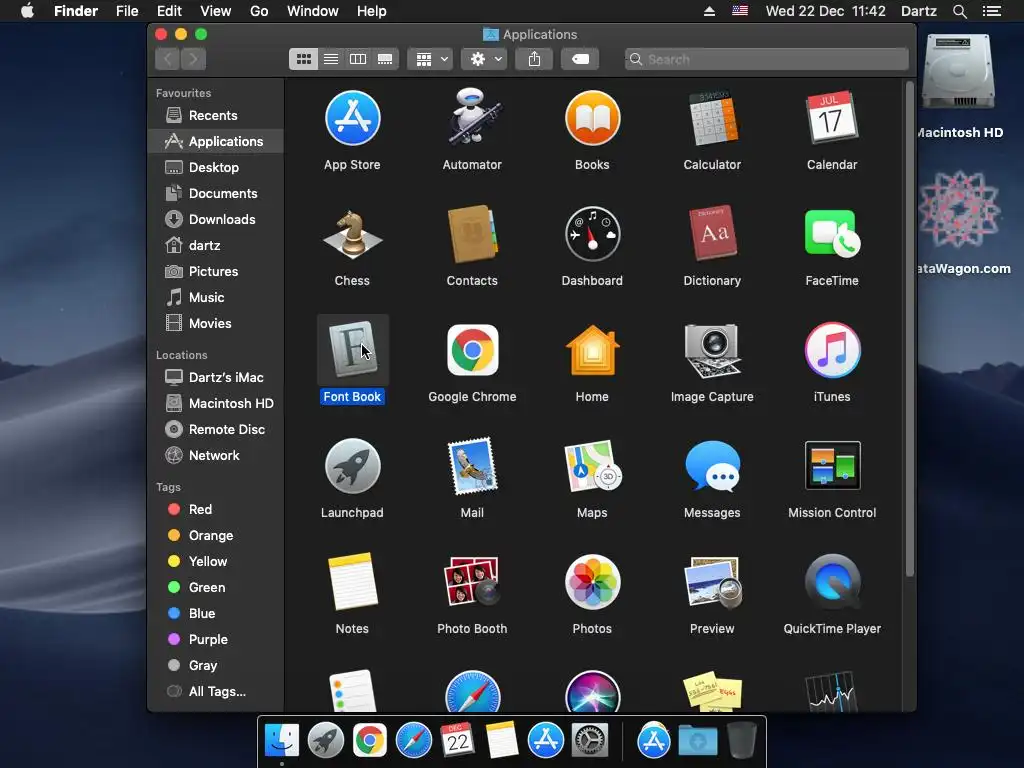
Task: Select Launchpad in the Applications folder
Action: click(353, 466)
